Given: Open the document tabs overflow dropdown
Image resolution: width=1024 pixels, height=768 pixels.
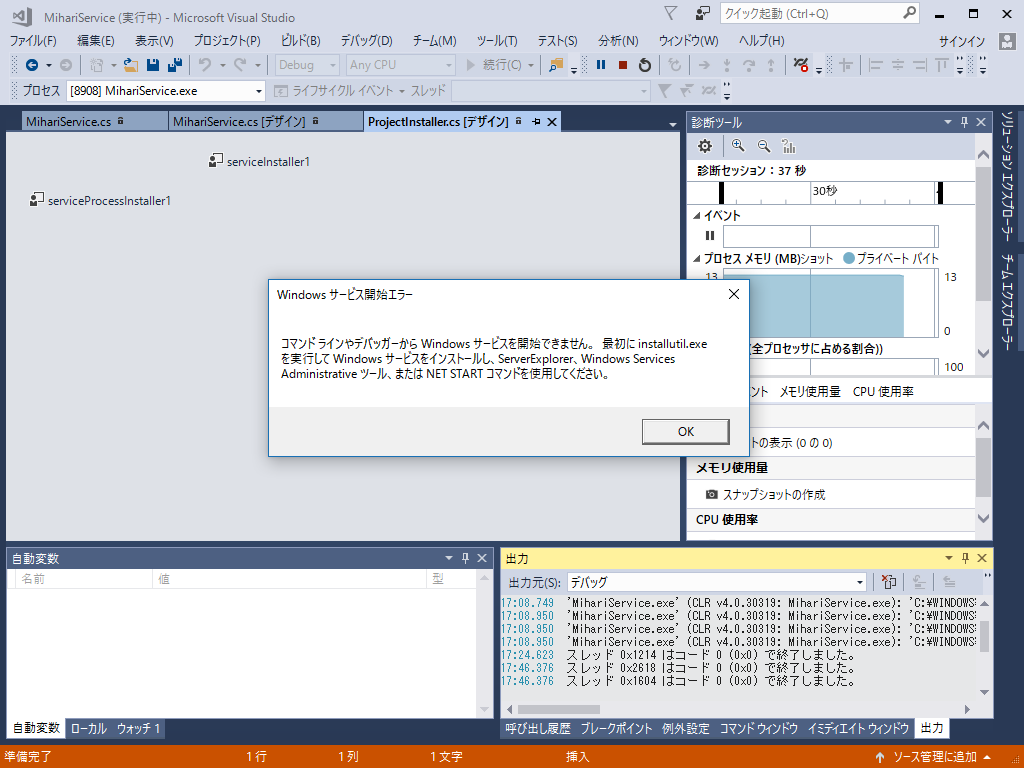Looking at the screenshot, I should [673, 124].
